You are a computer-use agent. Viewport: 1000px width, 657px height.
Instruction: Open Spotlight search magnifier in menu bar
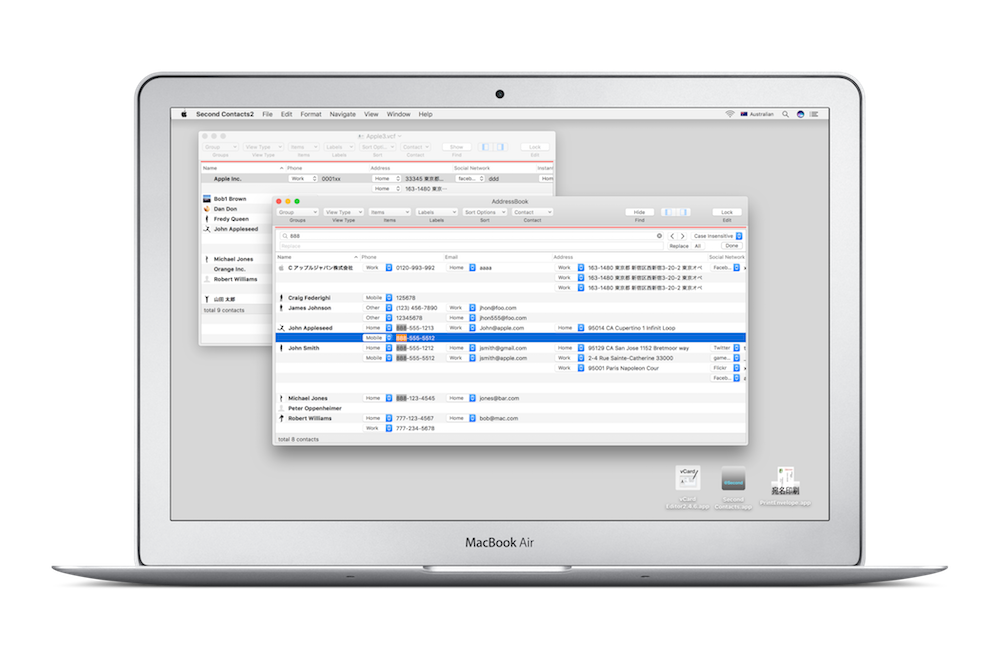(786, 114)
